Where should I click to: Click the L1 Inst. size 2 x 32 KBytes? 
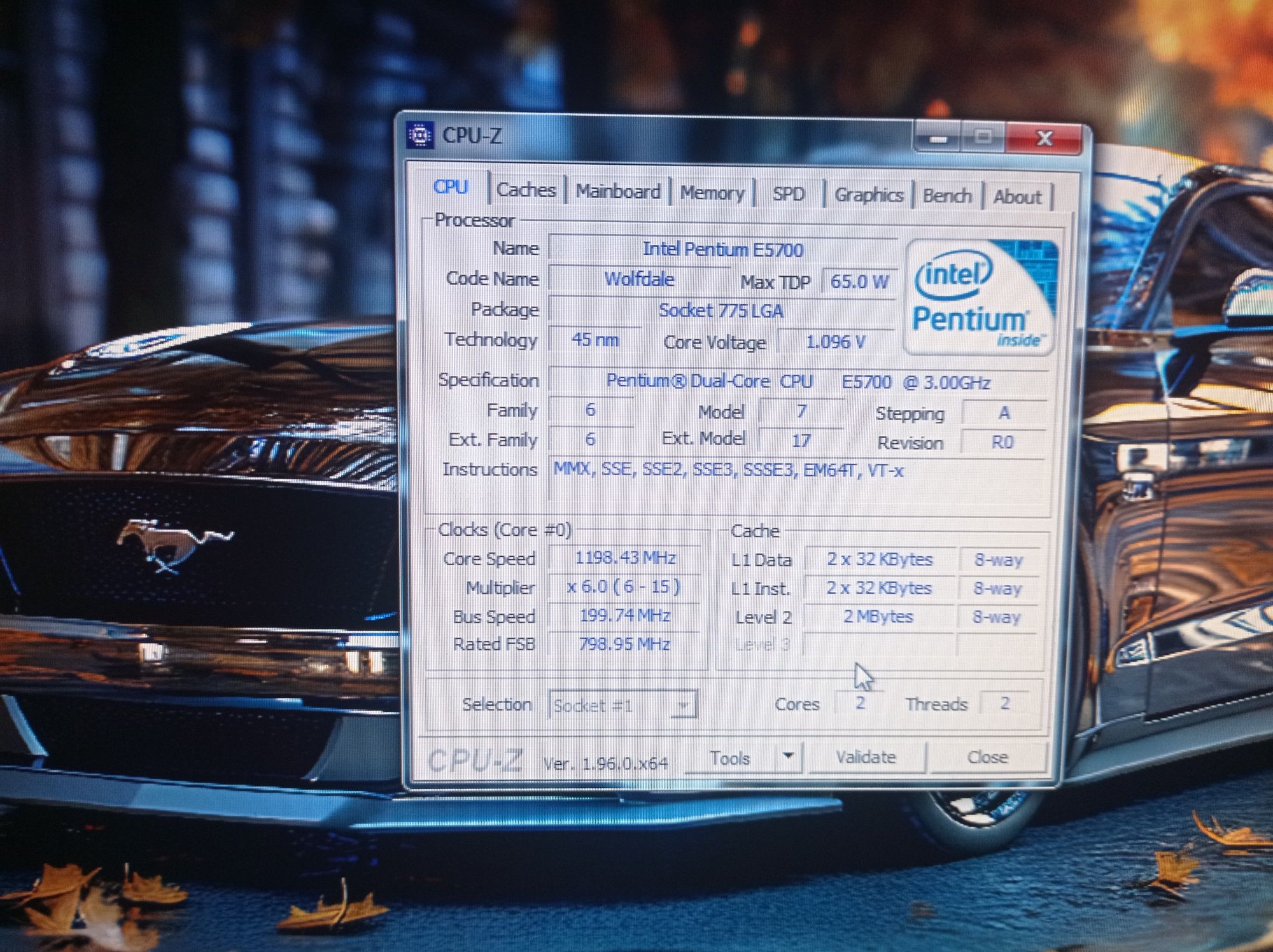tap(879, 588)
